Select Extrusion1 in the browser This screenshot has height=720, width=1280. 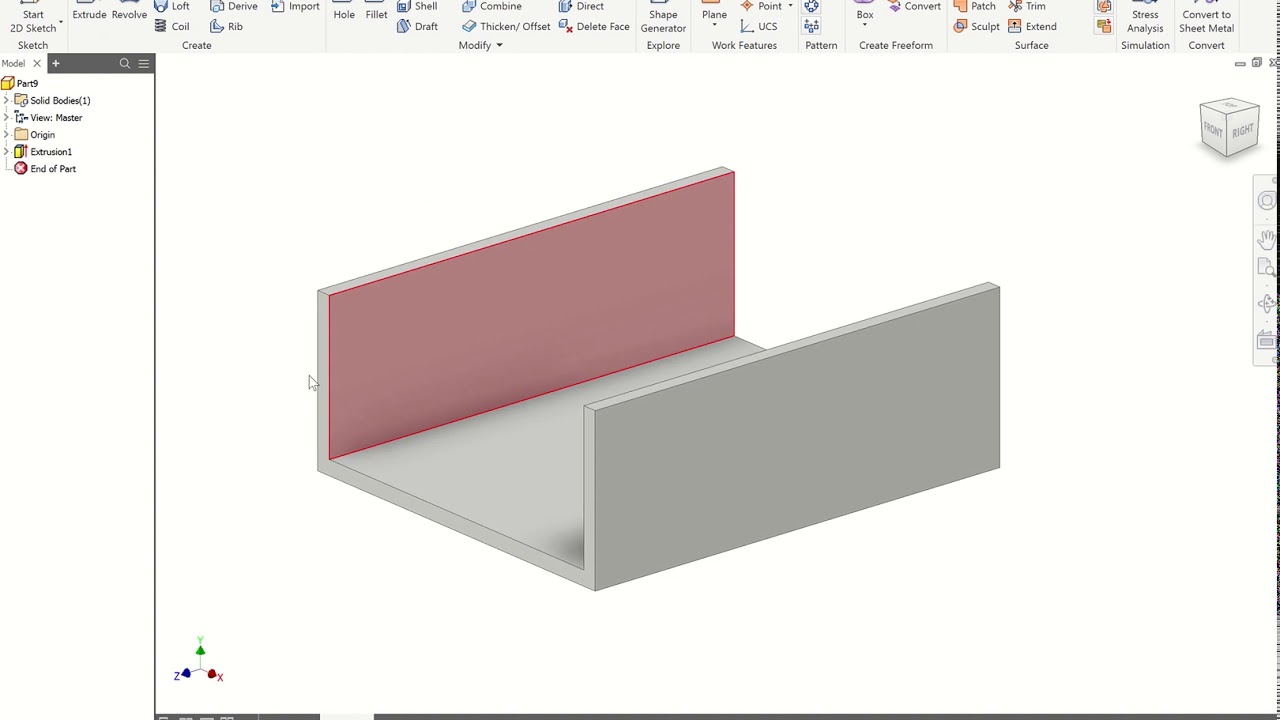[x=43, y=152]
